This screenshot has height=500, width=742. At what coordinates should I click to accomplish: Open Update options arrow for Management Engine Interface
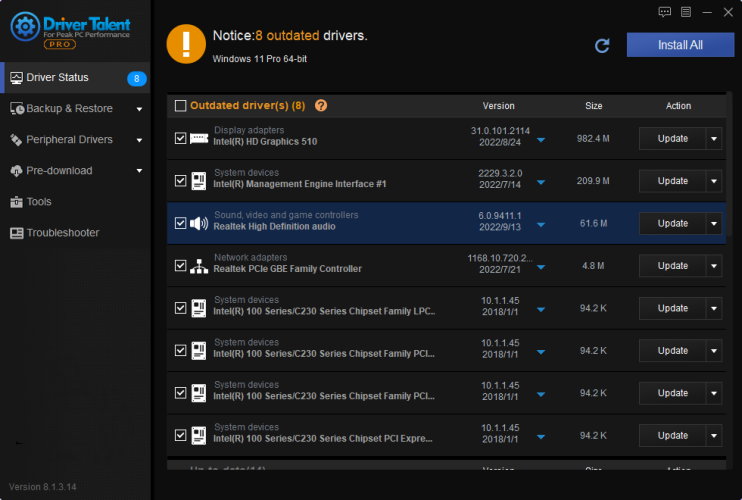click(714, 181)
